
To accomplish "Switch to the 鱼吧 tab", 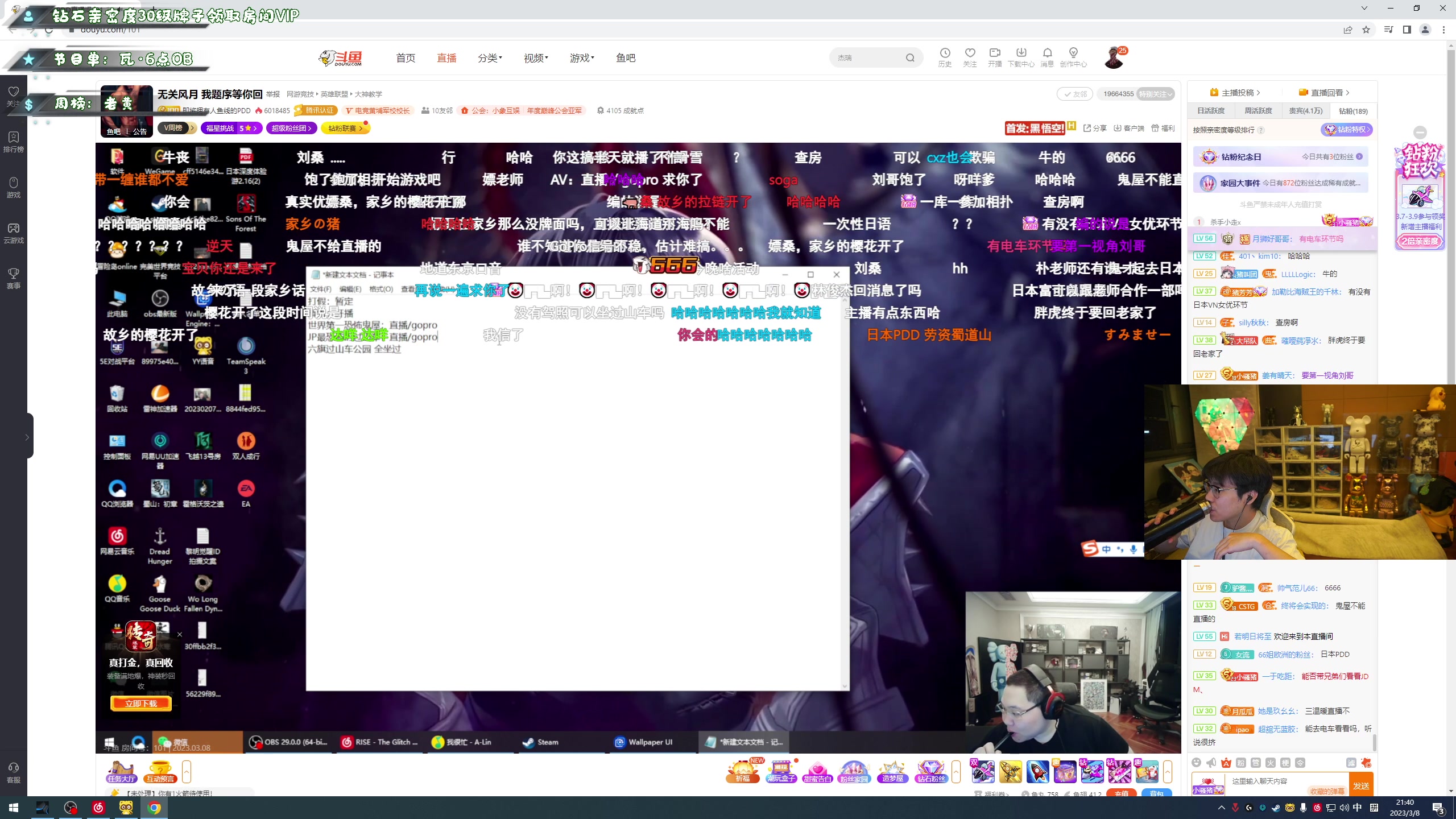I will (x=626, y=57).
